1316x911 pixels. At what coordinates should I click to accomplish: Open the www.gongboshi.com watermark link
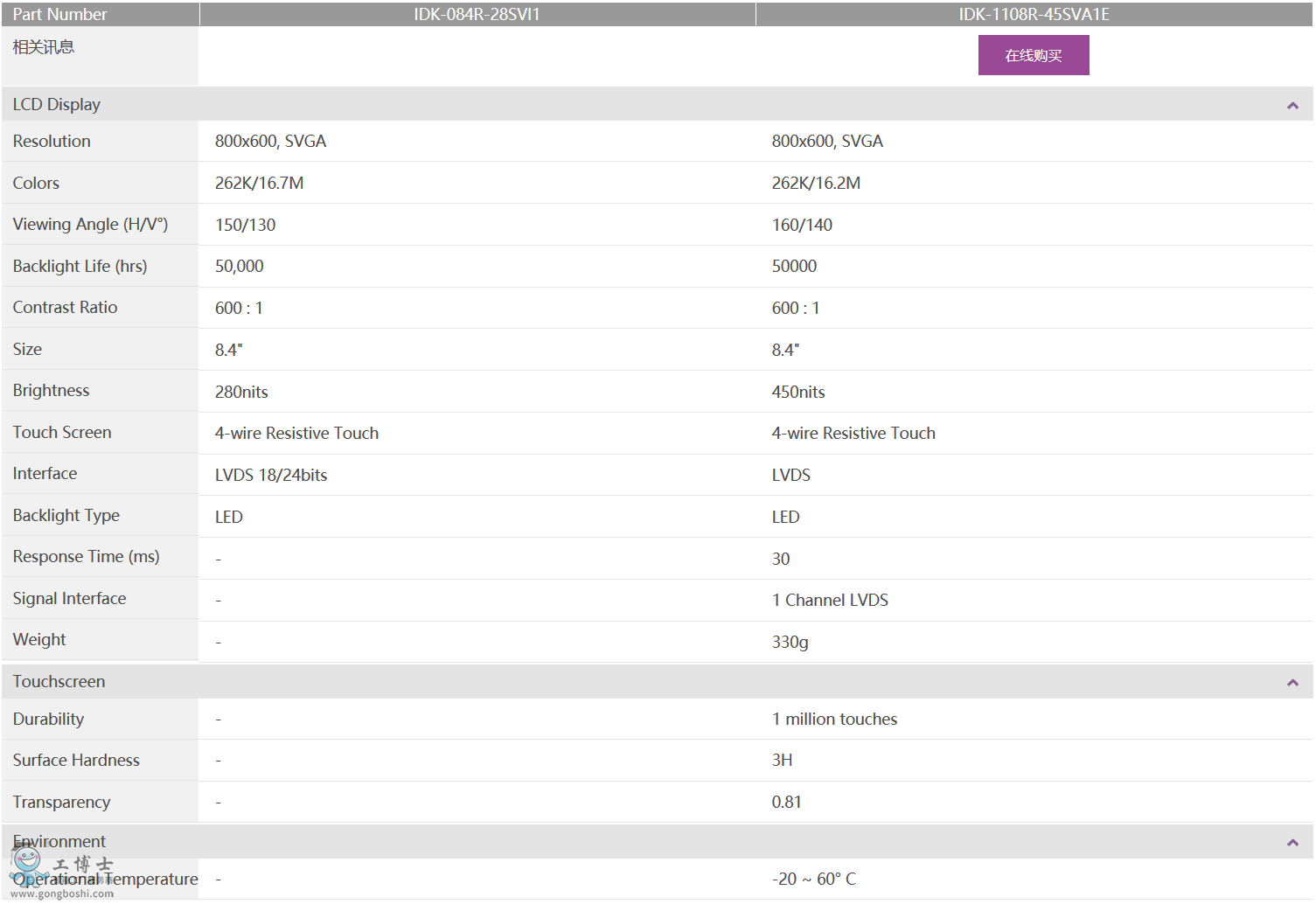tap(62, 894)
